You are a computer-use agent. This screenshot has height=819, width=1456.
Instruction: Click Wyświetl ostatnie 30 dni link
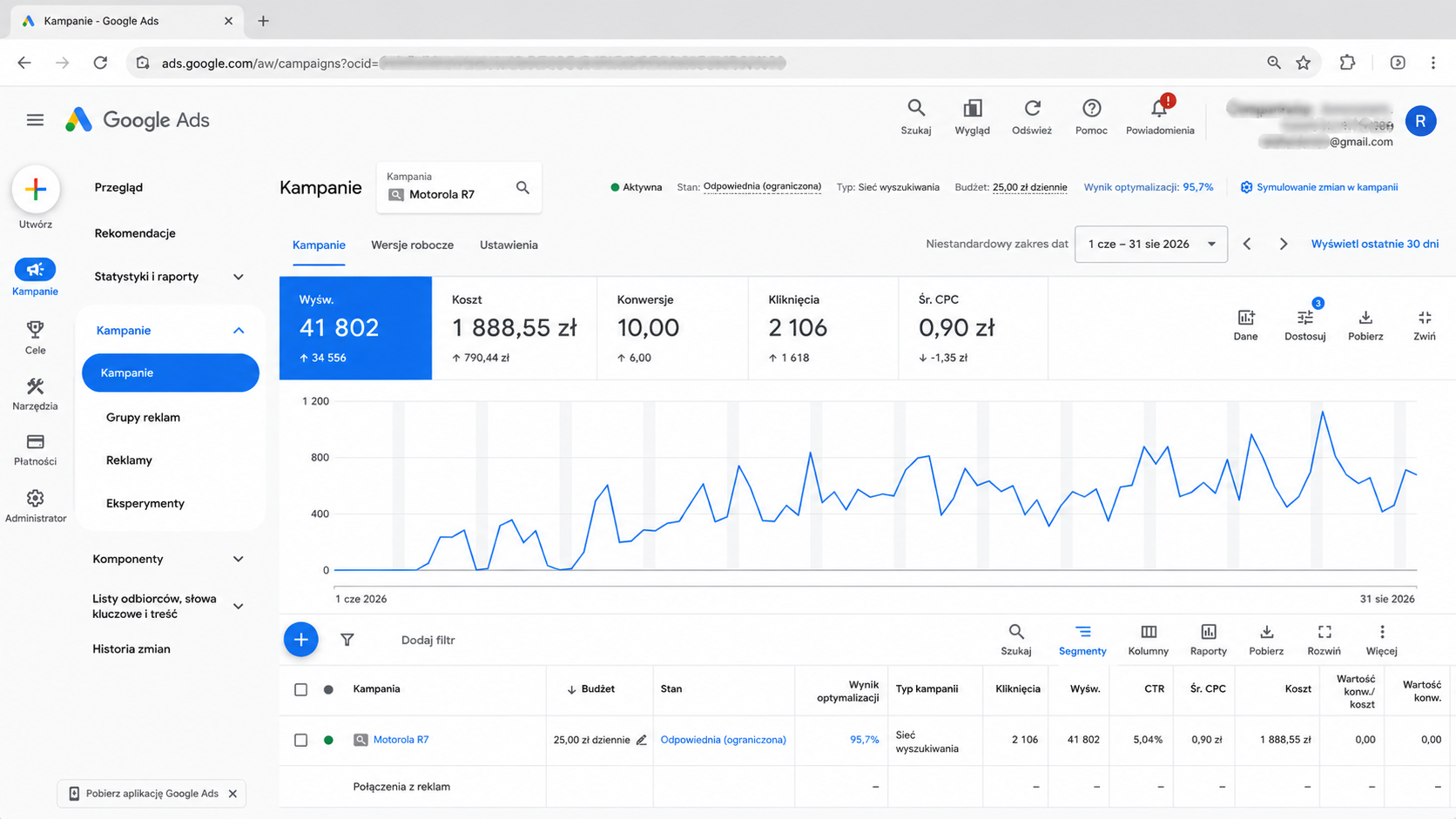point(1375,244)
